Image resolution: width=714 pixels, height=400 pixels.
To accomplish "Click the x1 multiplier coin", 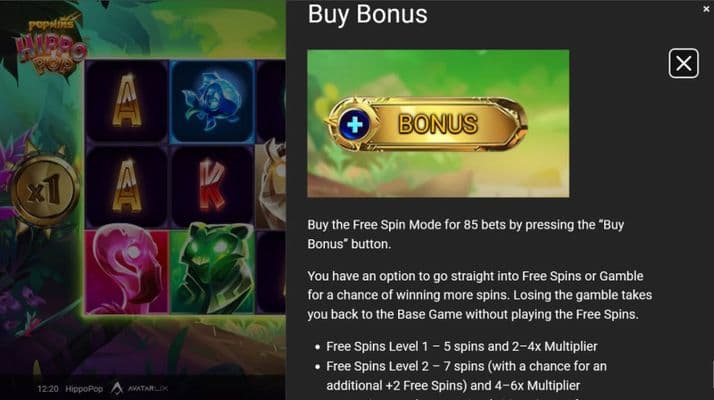I will [x=44, y=190].
